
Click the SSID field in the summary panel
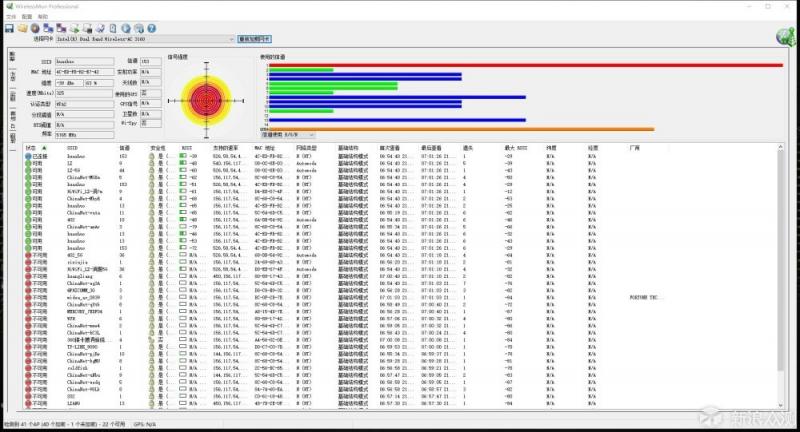84,61
